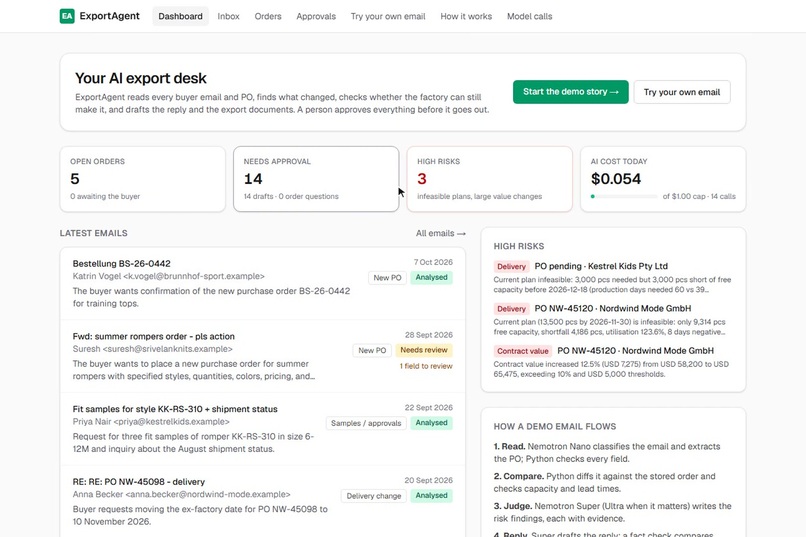Image resolution: width=806 pixels, height=537 pixels.
Task: Open the Open Orders stat card
Action: tap(142, 179)
